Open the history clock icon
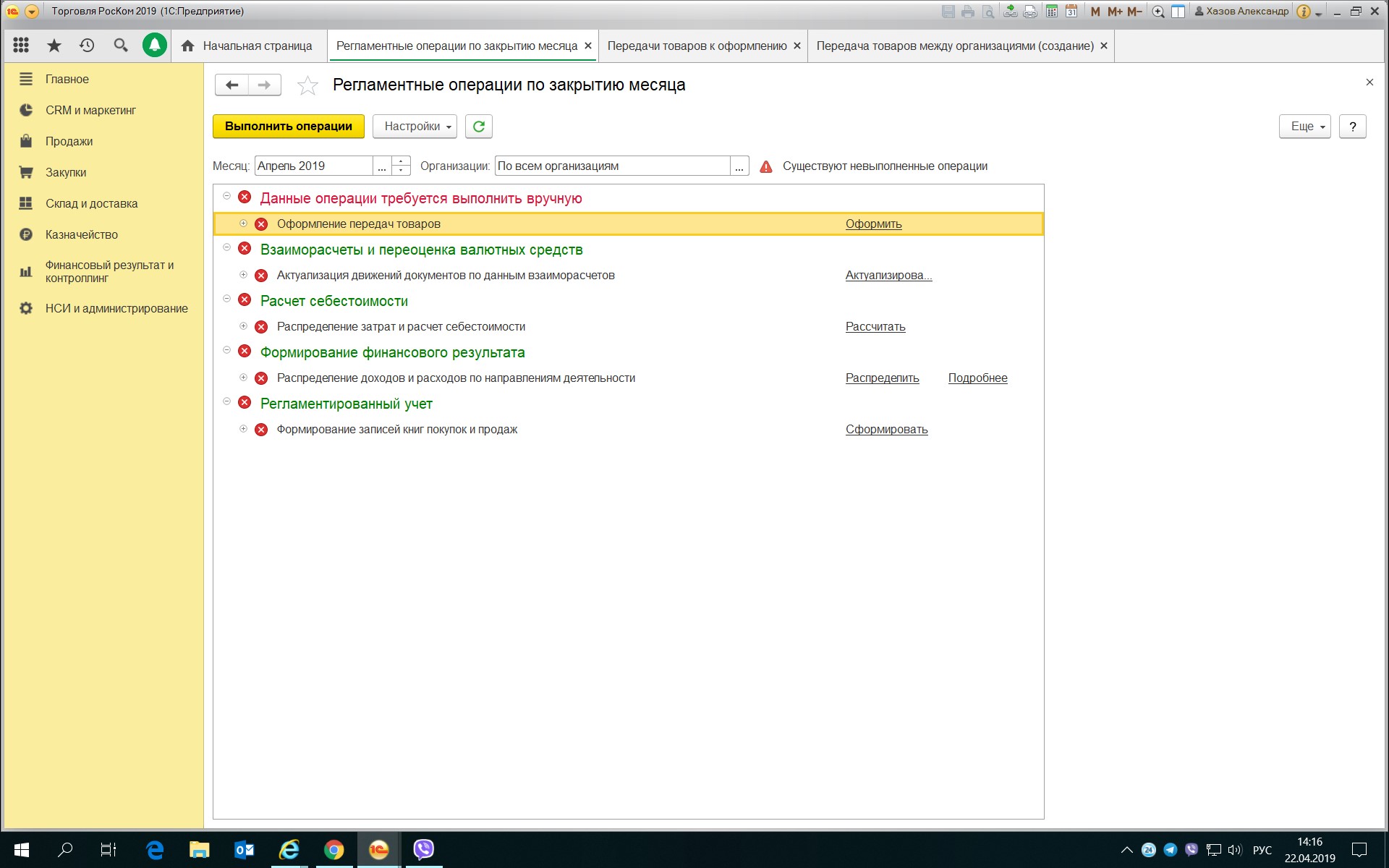This screenshot has width=1389, height=868. [x=87, y=46]
